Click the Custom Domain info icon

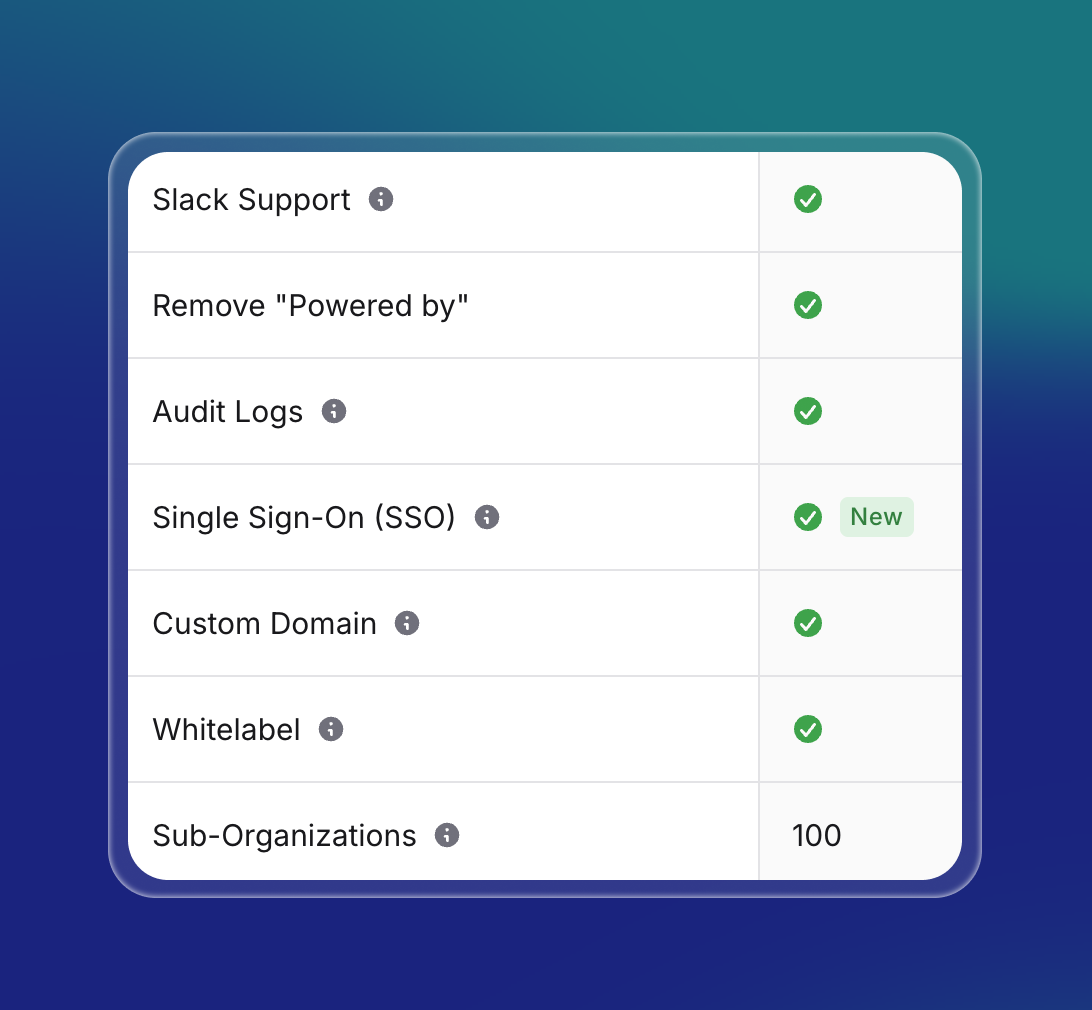[407, 623]
